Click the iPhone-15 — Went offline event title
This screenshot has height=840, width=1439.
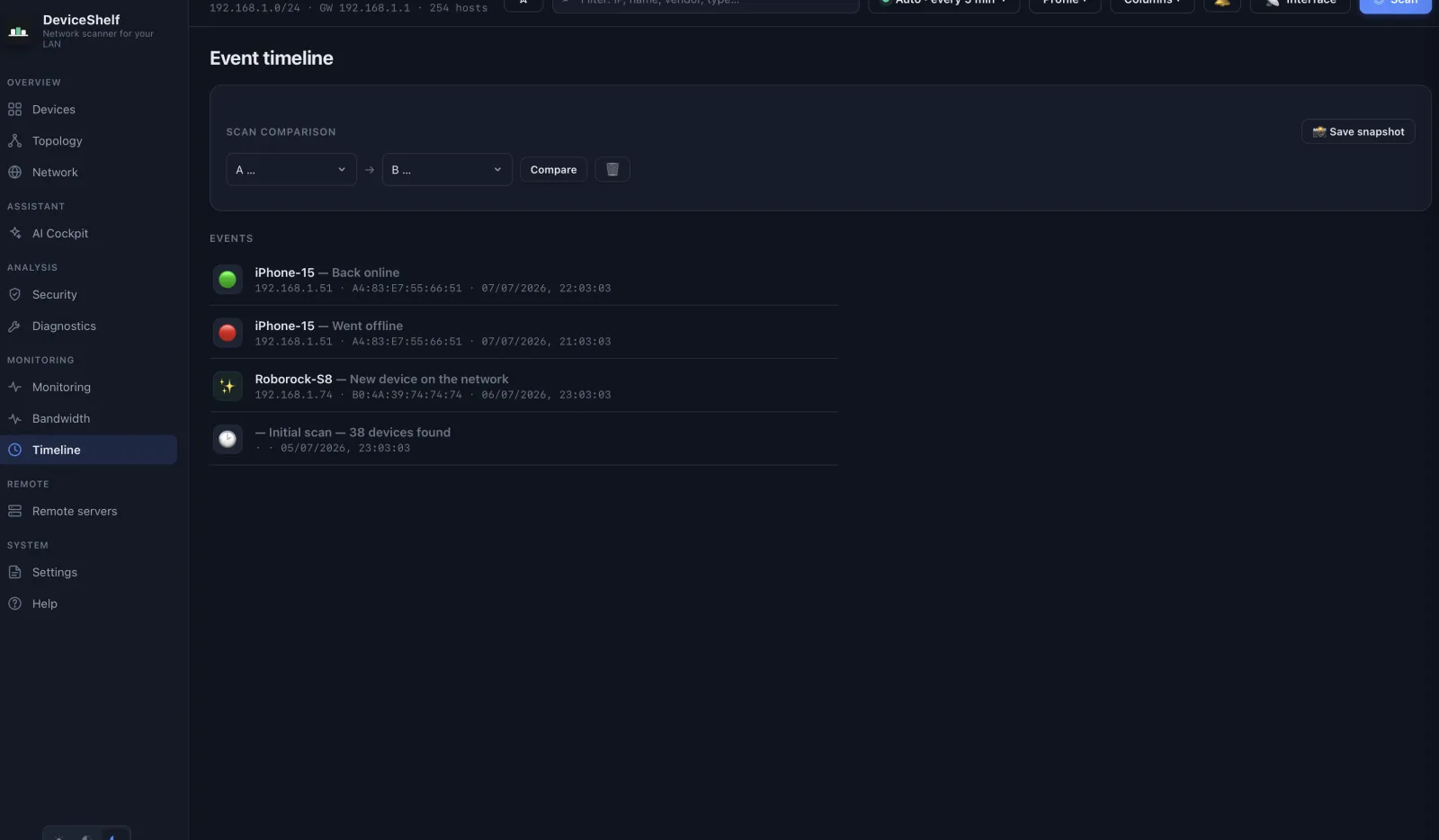pyautogui.click(x=328, y=326)
